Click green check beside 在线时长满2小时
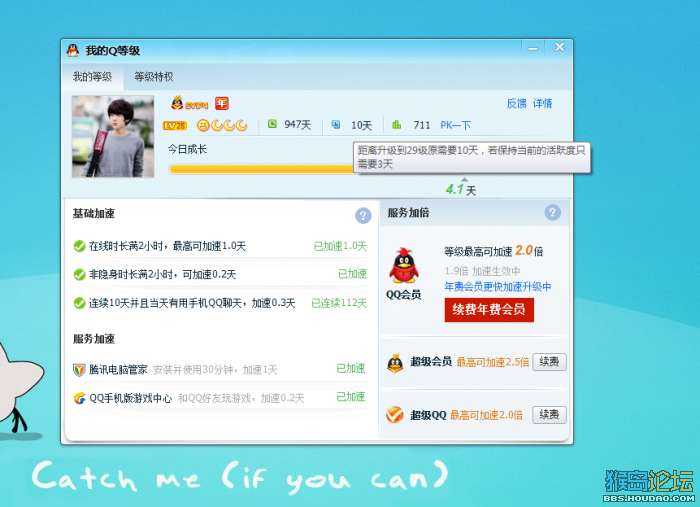 tap(79, 246)
